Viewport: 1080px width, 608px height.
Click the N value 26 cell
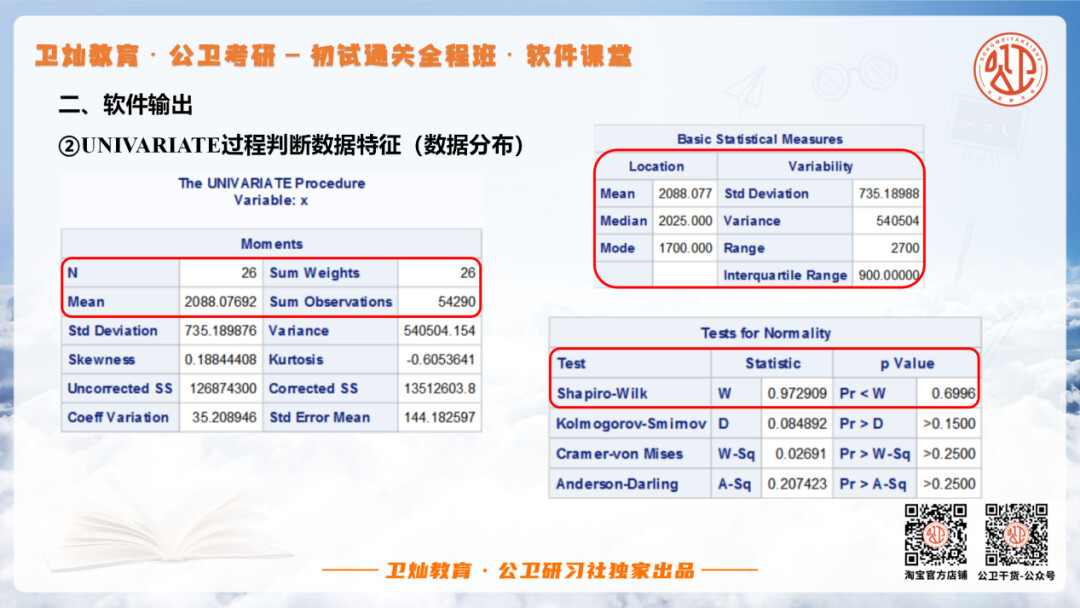tap(220, 273)
